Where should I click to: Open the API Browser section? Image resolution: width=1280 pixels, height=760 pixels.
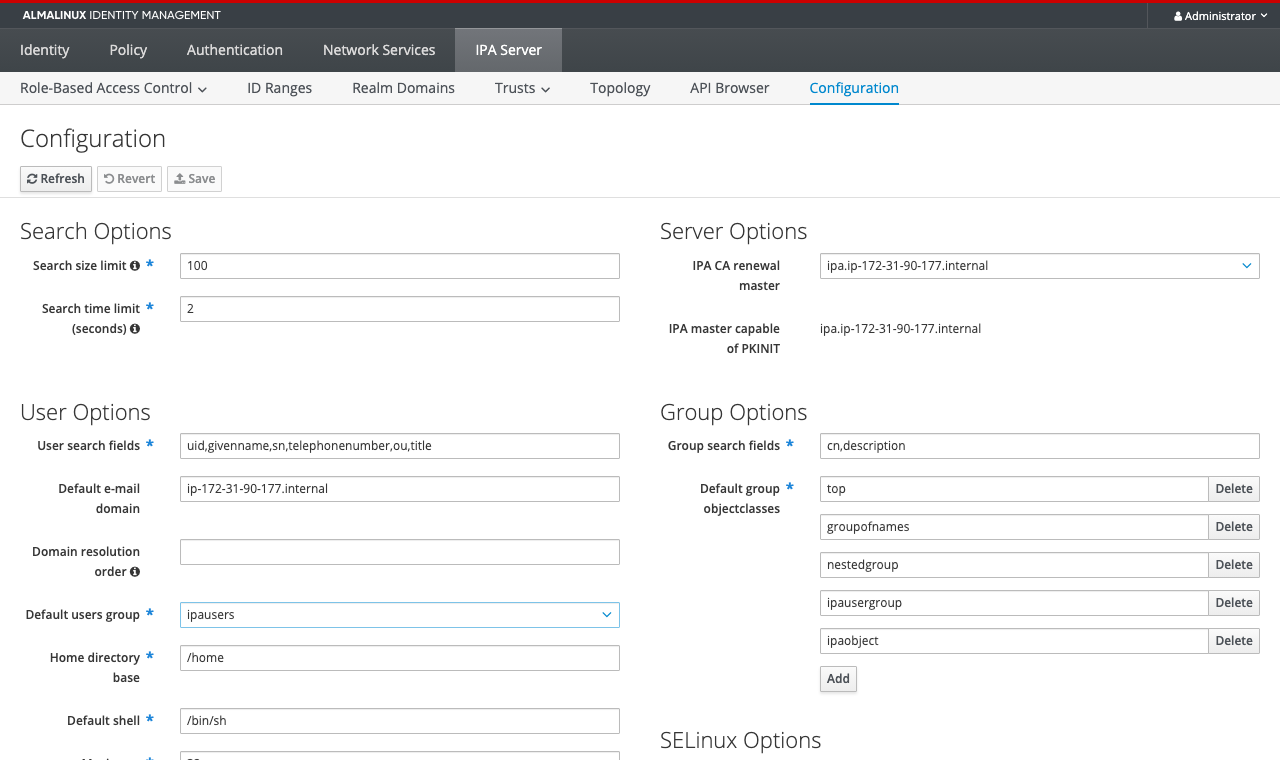(730, 88)
